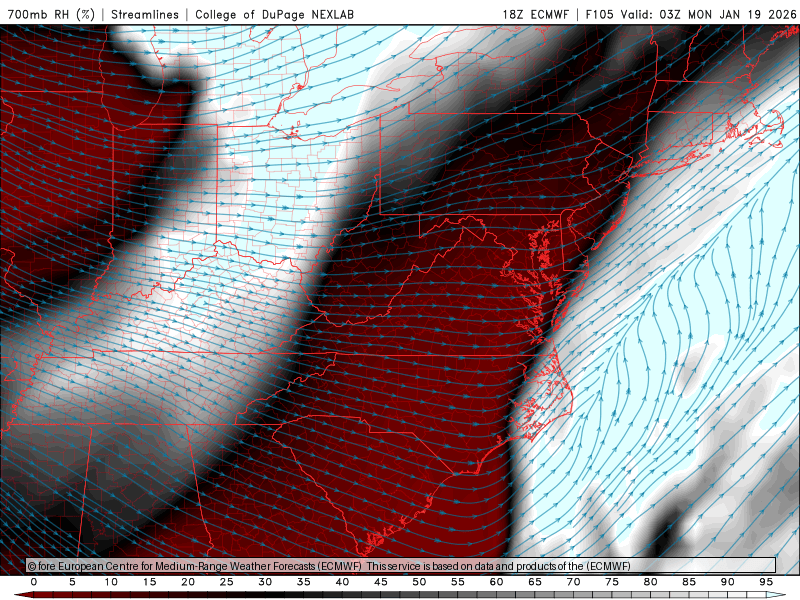Click the "5" colorbar scale label
This screenshot has height=600, width=800.
point(72,582)
